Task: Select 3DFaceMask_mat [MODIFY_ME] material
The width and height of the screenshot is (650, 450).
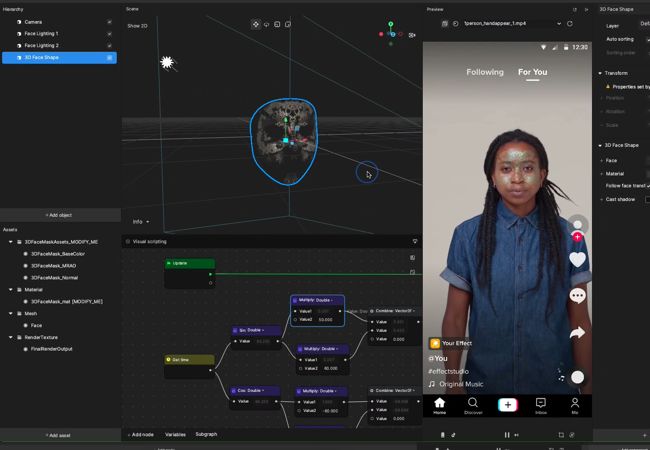Action: click(x=67, y=302)
